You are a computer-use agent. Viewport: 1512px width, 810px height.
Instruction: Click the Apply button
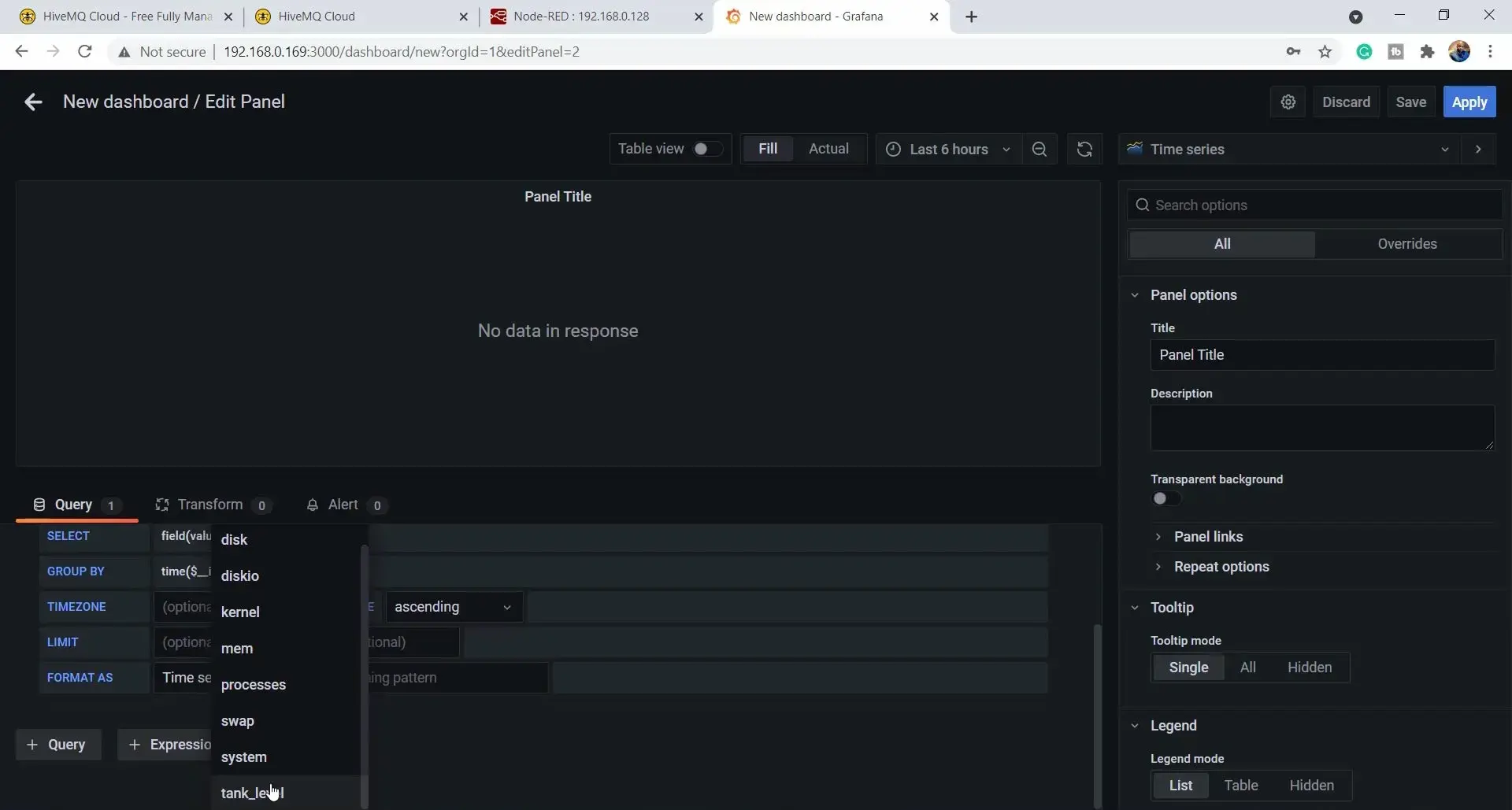coord(1469,102)
